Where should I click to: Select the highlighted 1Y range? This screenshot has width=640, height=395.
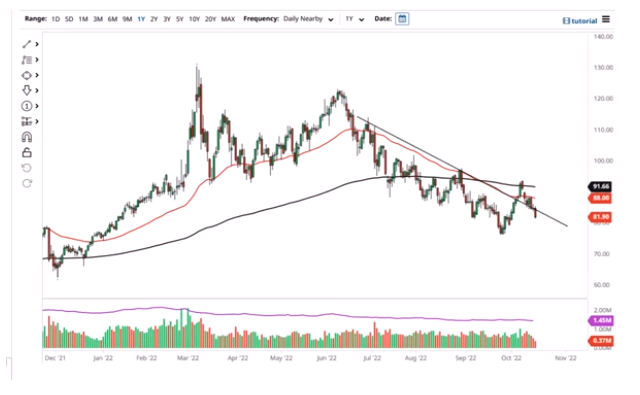141,19
